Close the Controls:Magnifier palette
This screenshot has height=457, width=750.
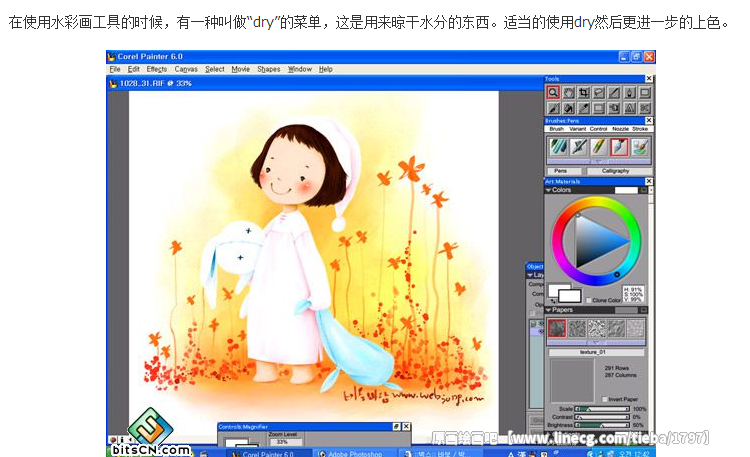(406, 426)
